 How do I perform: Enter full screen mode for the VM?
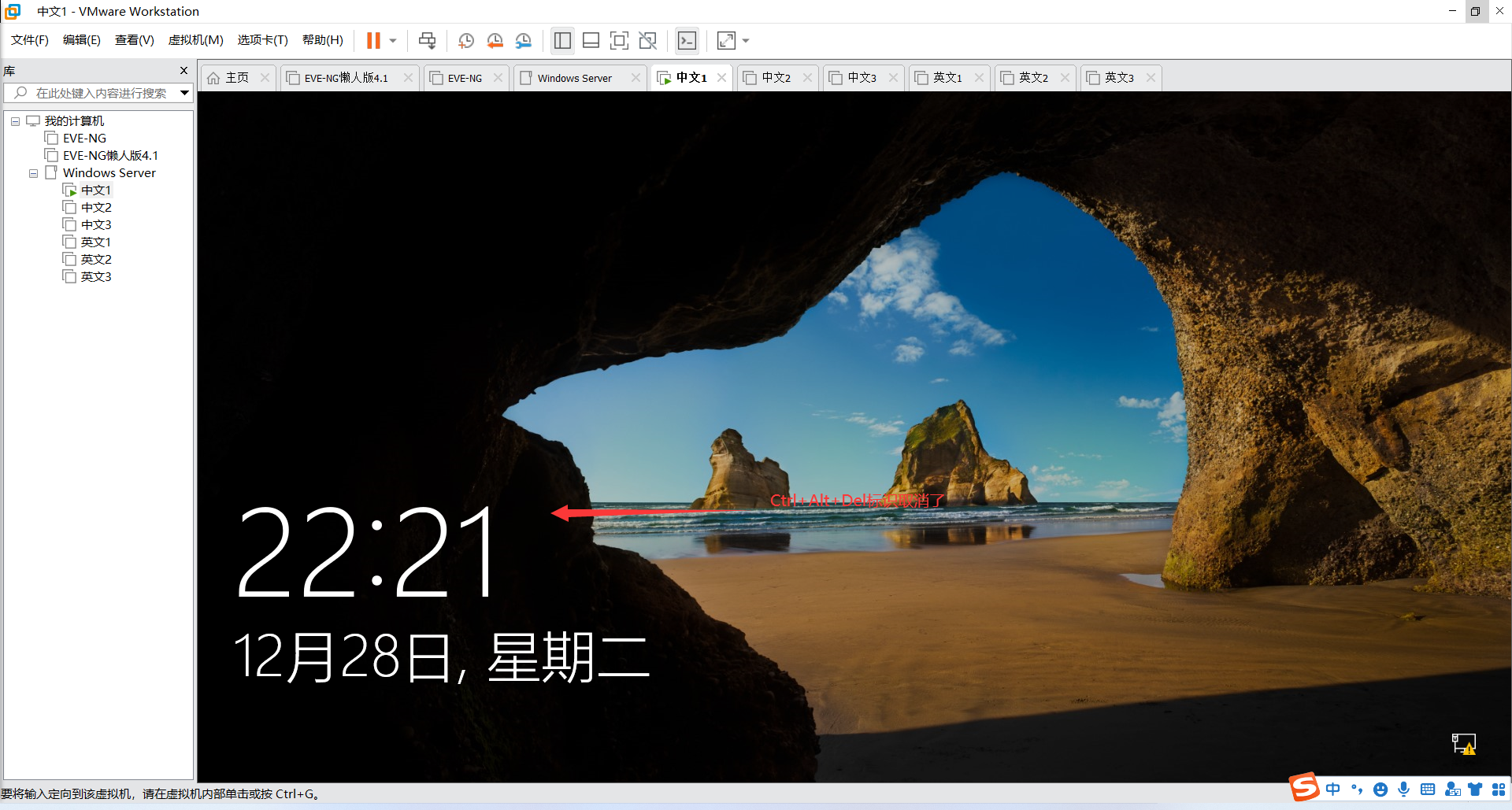[x=620, y=40]
